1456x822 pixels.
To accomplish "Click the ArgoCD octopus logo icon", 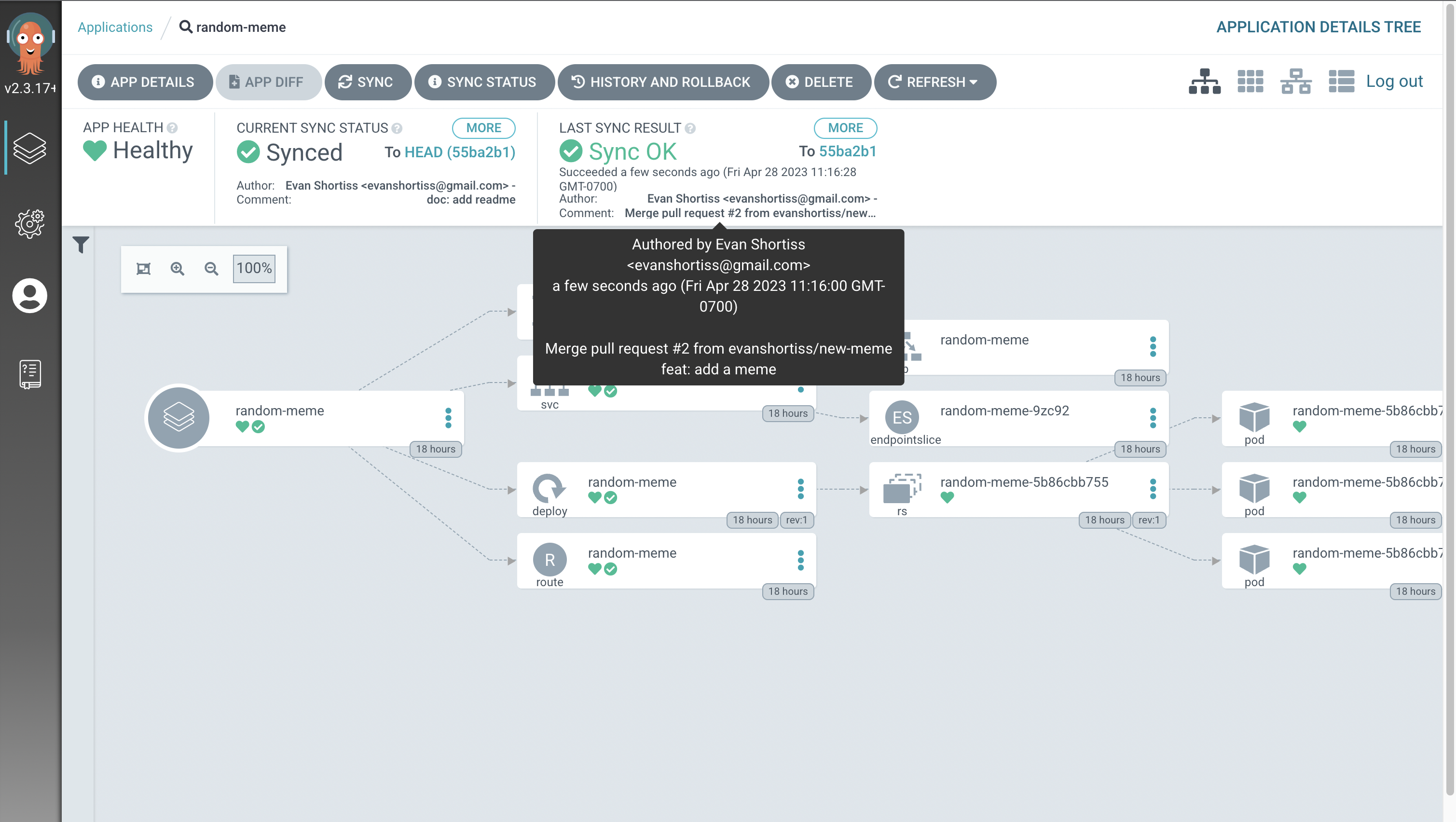I will click(x=31, y=36).
